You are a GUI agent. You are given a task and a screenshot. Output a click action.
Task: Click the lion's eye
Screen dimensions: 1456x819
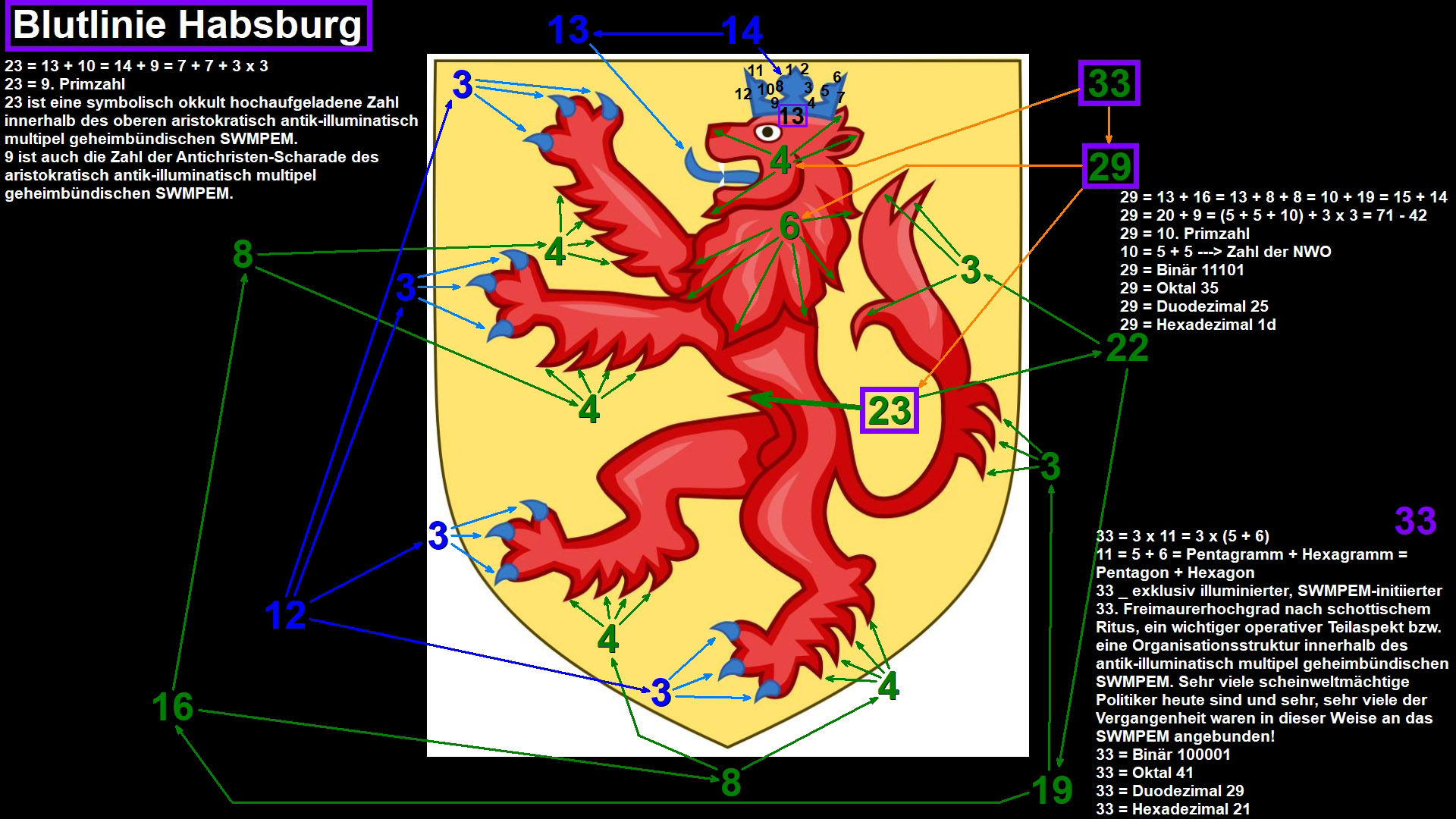pos(767,133)
